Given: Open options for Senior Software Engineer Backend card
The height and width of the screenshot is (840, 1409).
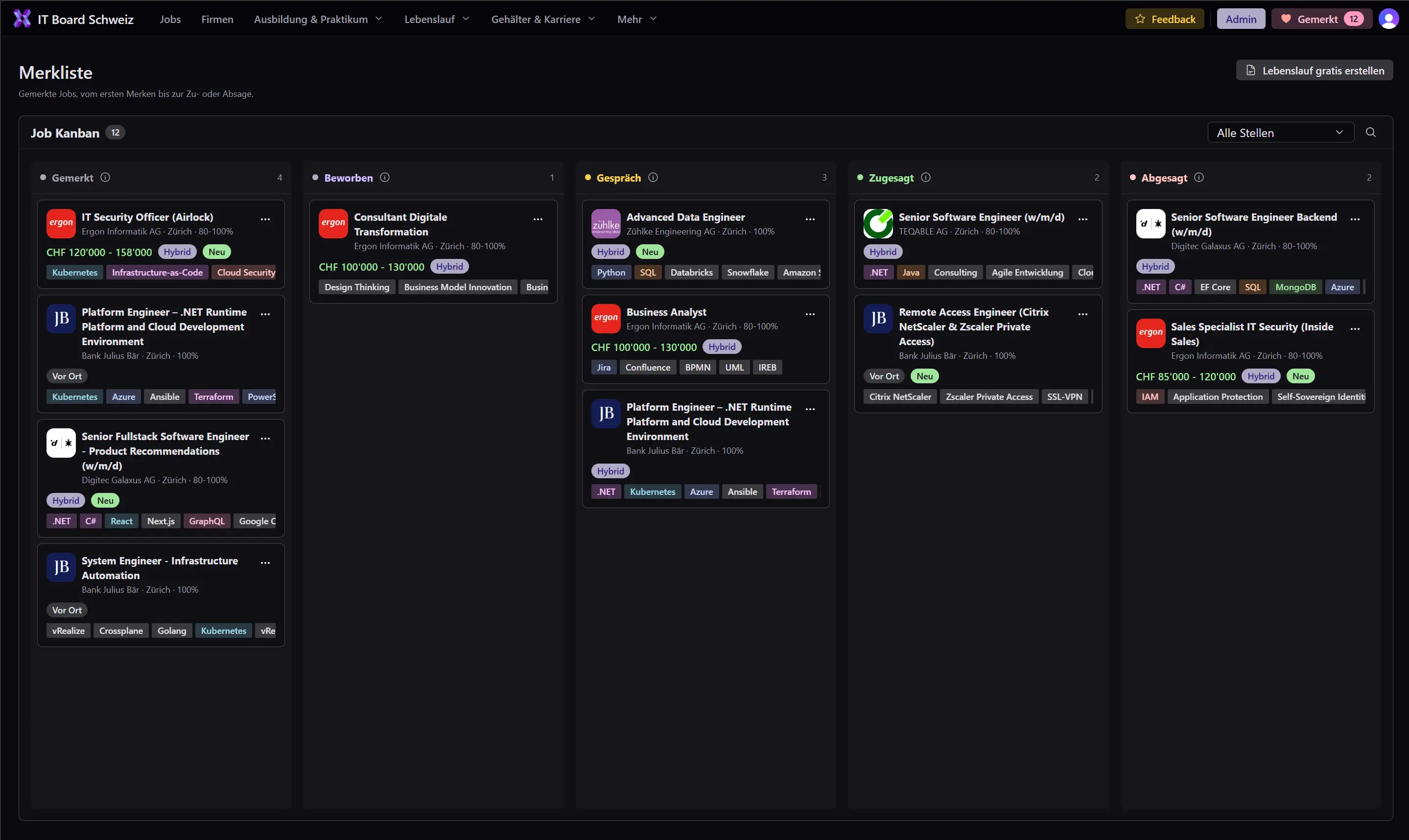Looking at the screenshot, I should (1355, 219).
